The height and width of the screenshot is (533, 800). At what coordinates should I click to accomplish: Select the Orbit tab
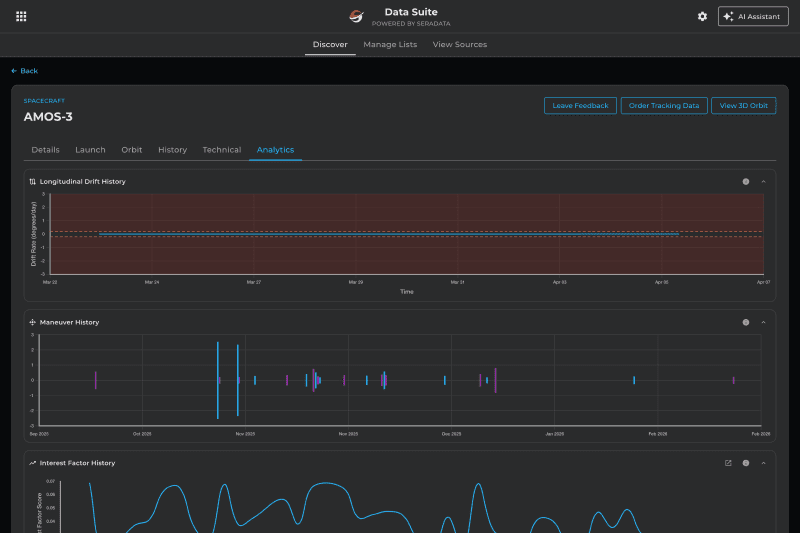(132, 150)
